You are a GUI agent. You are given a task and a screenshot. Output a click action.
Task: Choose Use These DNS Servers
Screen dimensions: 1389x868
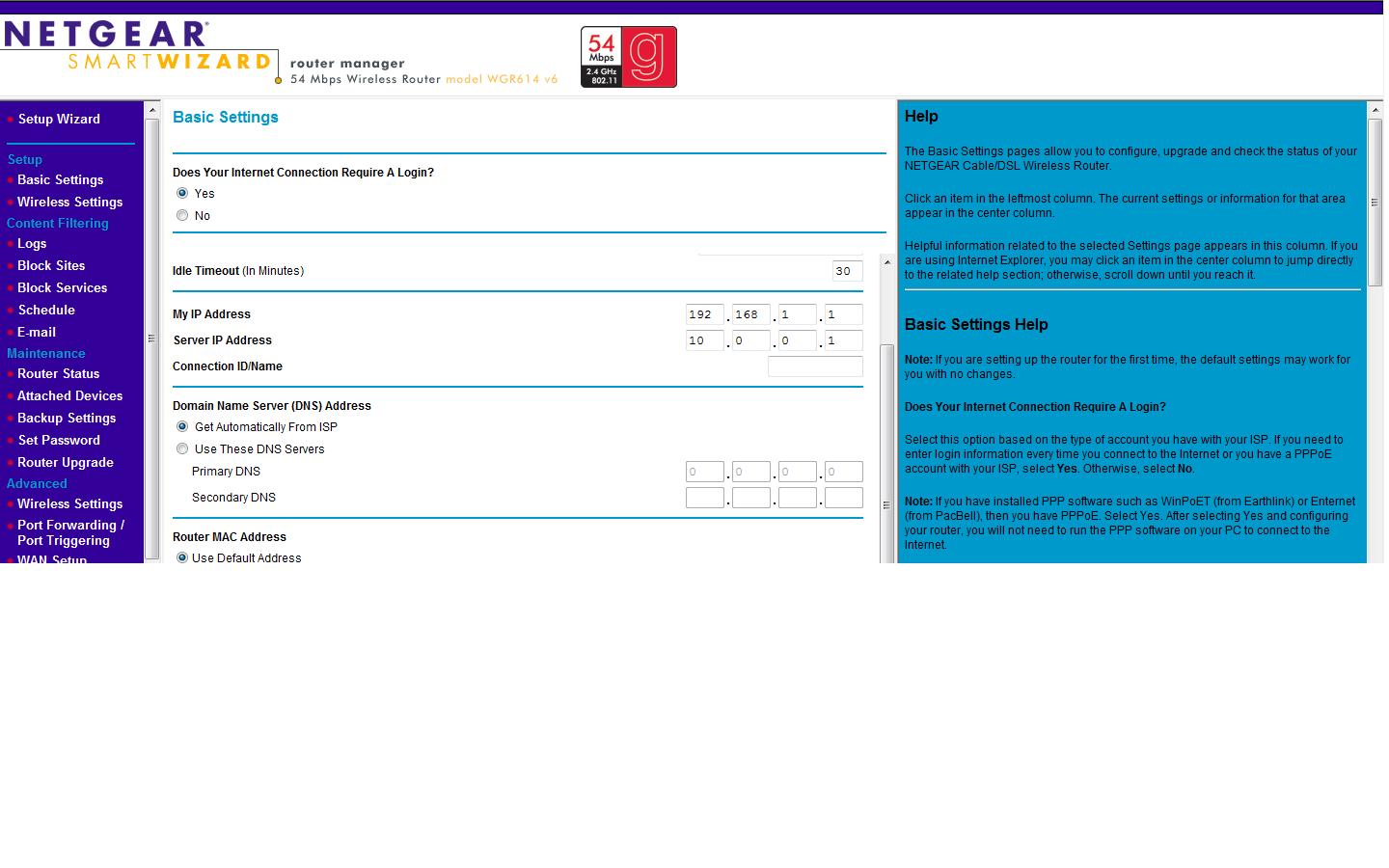point(182,448)
